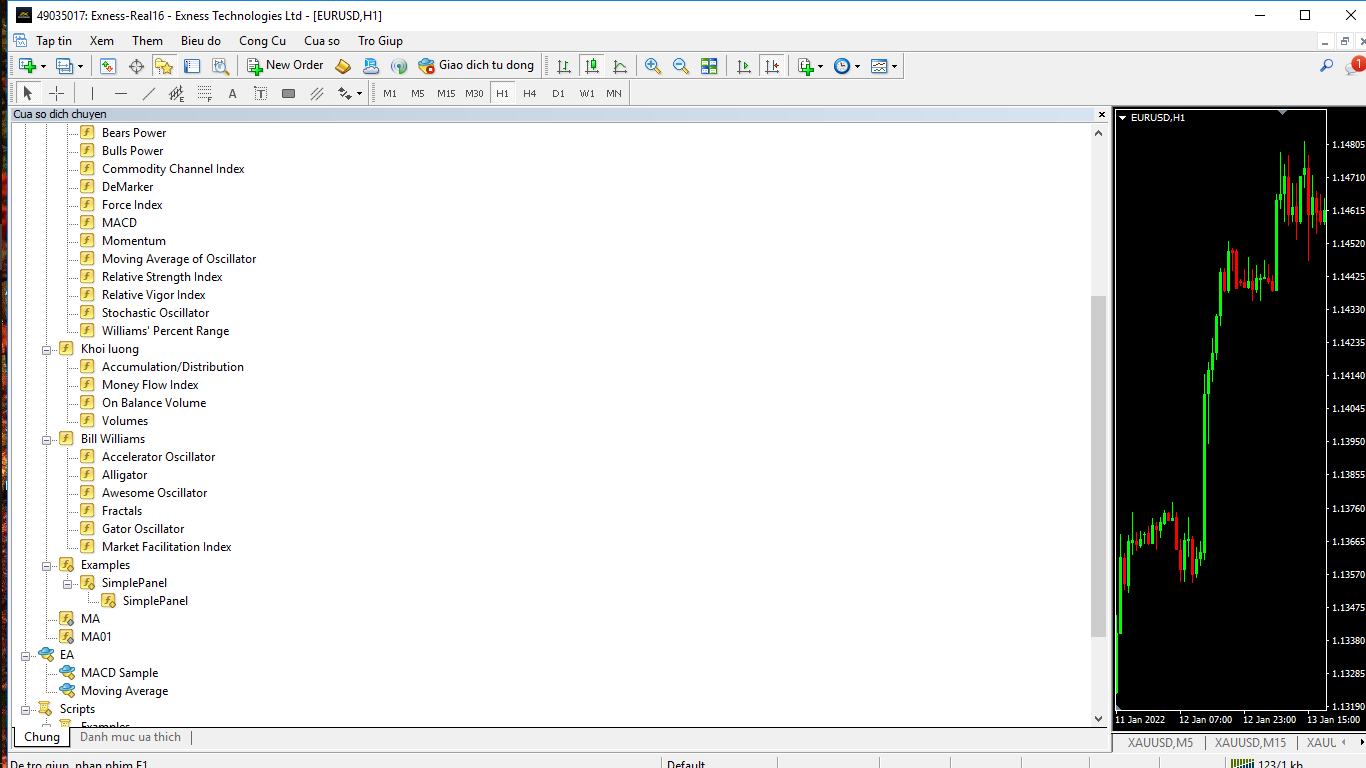The width and height of the screenshot is (1366, 768).
Task: Switch timeframe to D1
Action: point(558,93)
